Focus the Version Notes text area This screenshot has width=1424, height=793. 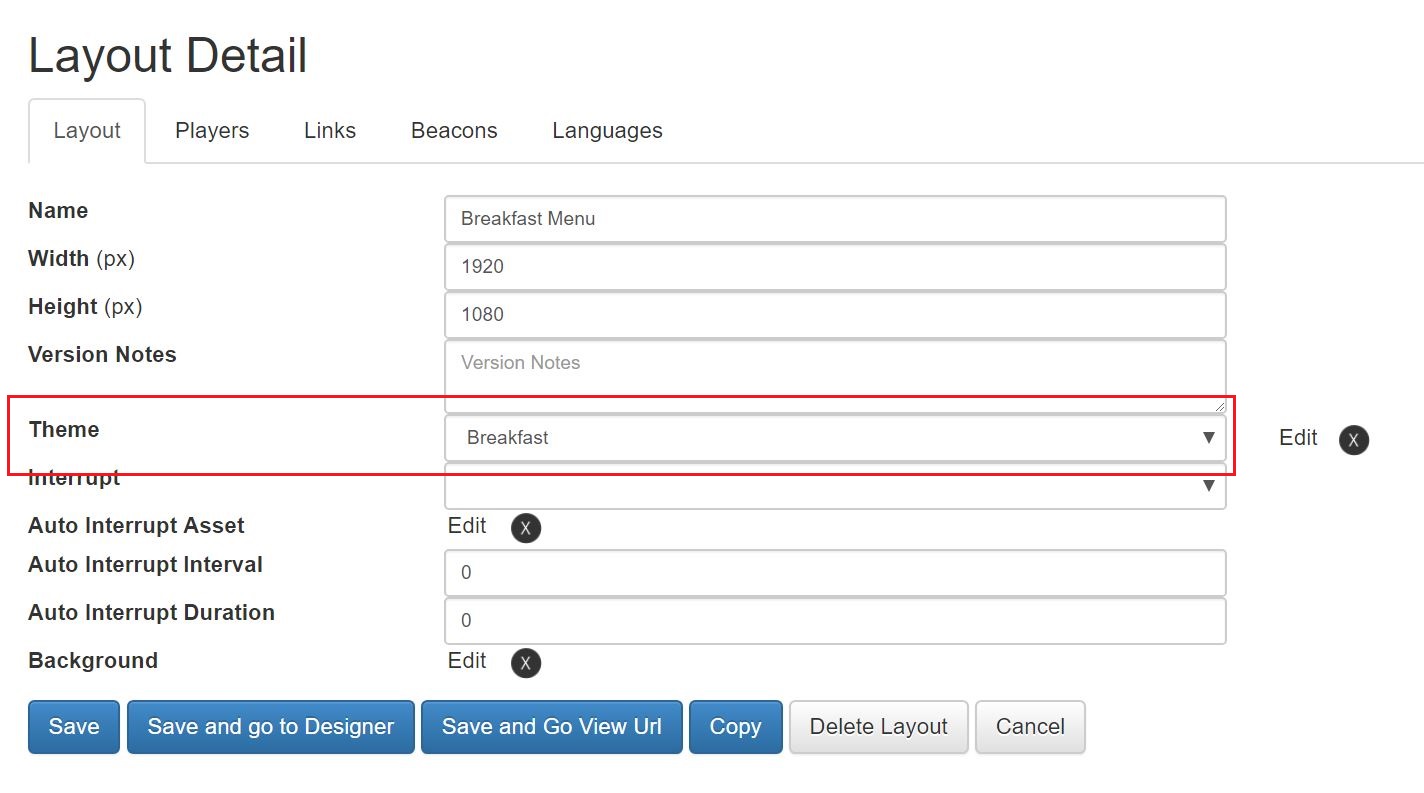point(835,376)
